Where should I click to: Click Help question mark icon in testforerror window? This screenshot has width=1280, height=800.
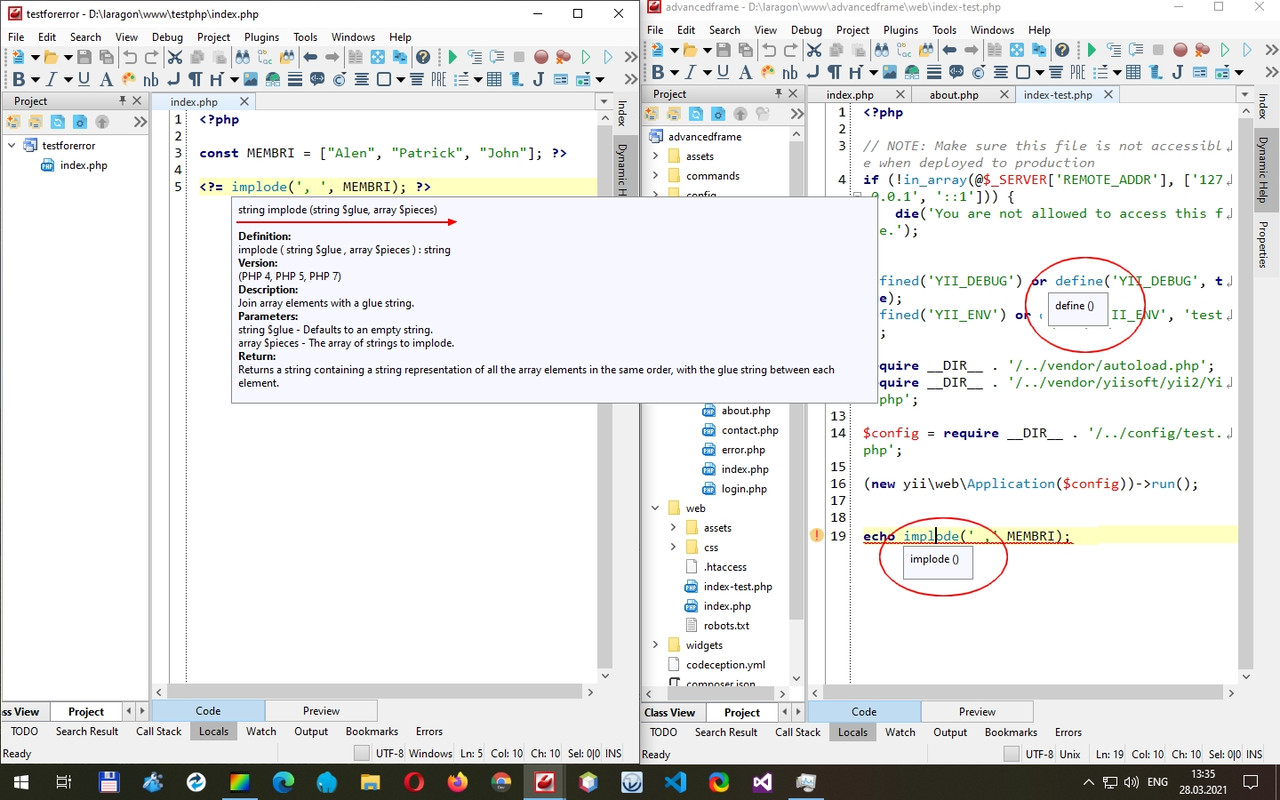tap(423, 57)
